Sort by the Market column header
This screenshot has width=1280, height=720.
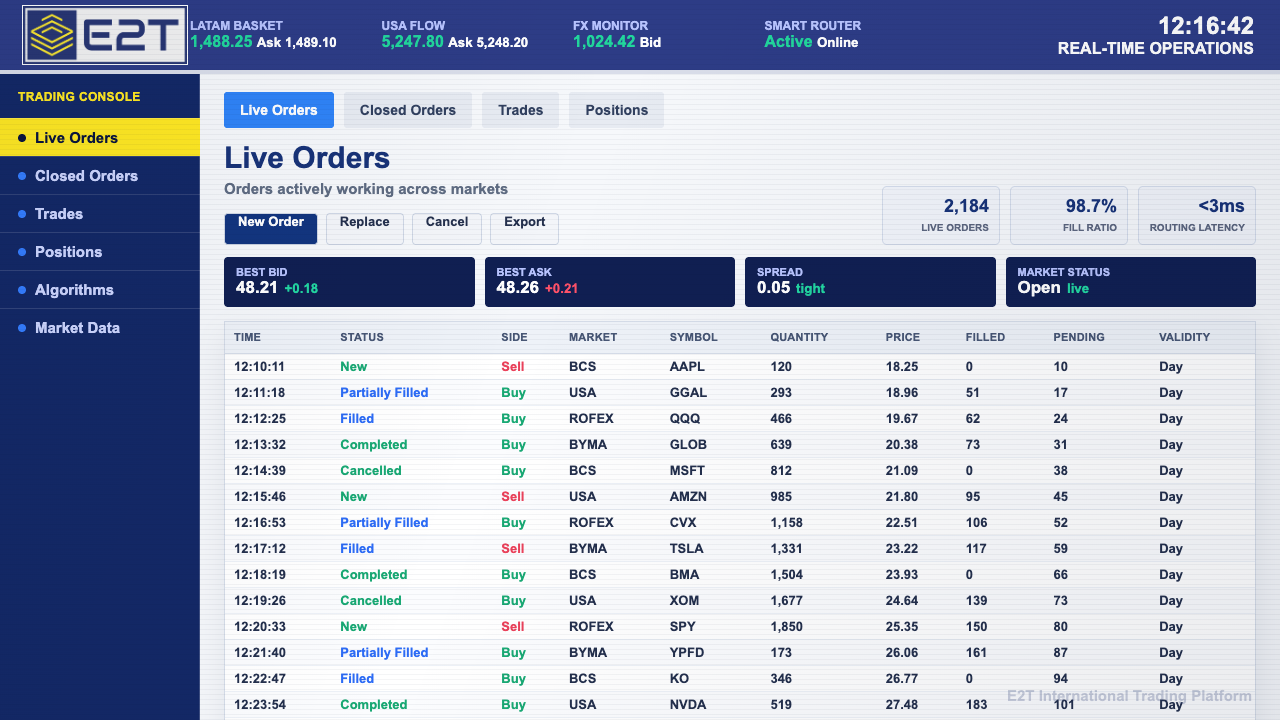tap(593, 337)
